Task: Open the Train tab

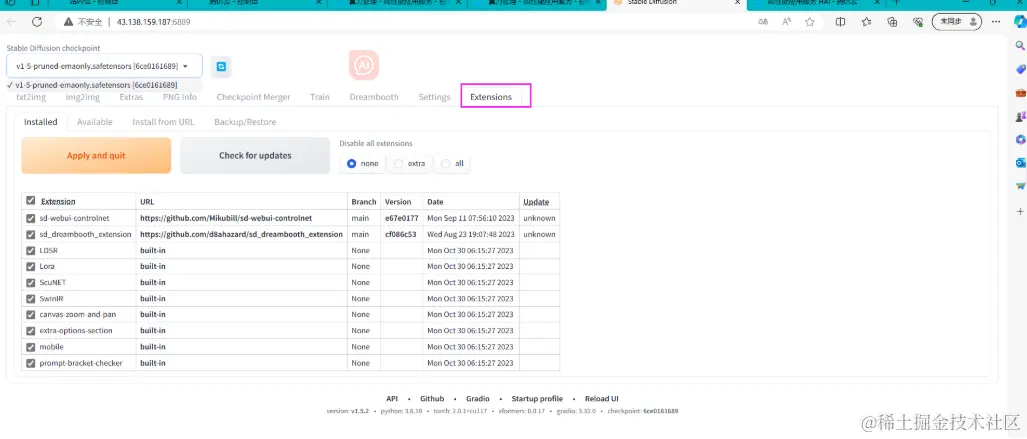Action: click(x=320, y=97)
